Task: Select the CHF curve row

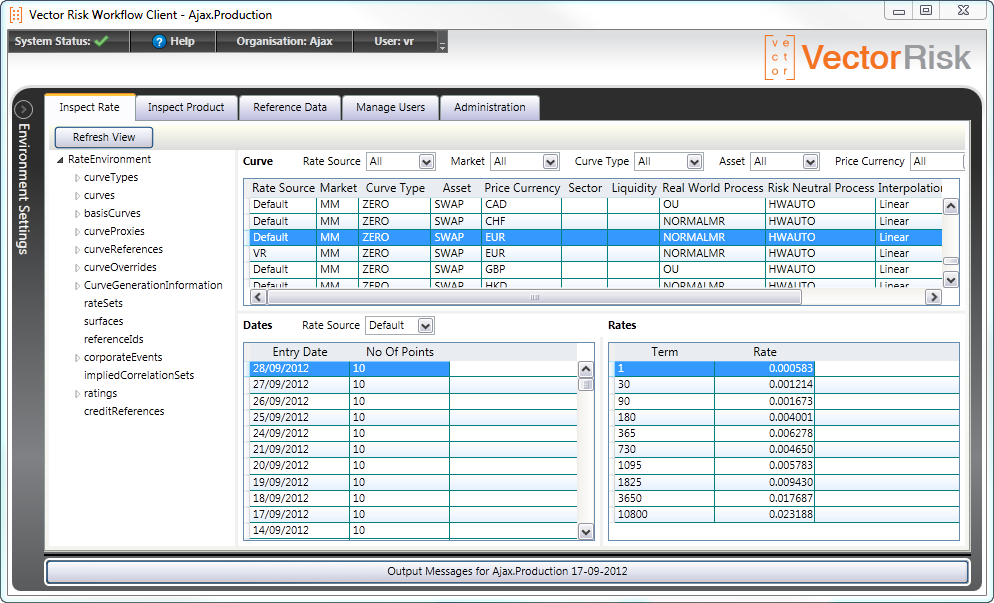Action: click(595, 221)
